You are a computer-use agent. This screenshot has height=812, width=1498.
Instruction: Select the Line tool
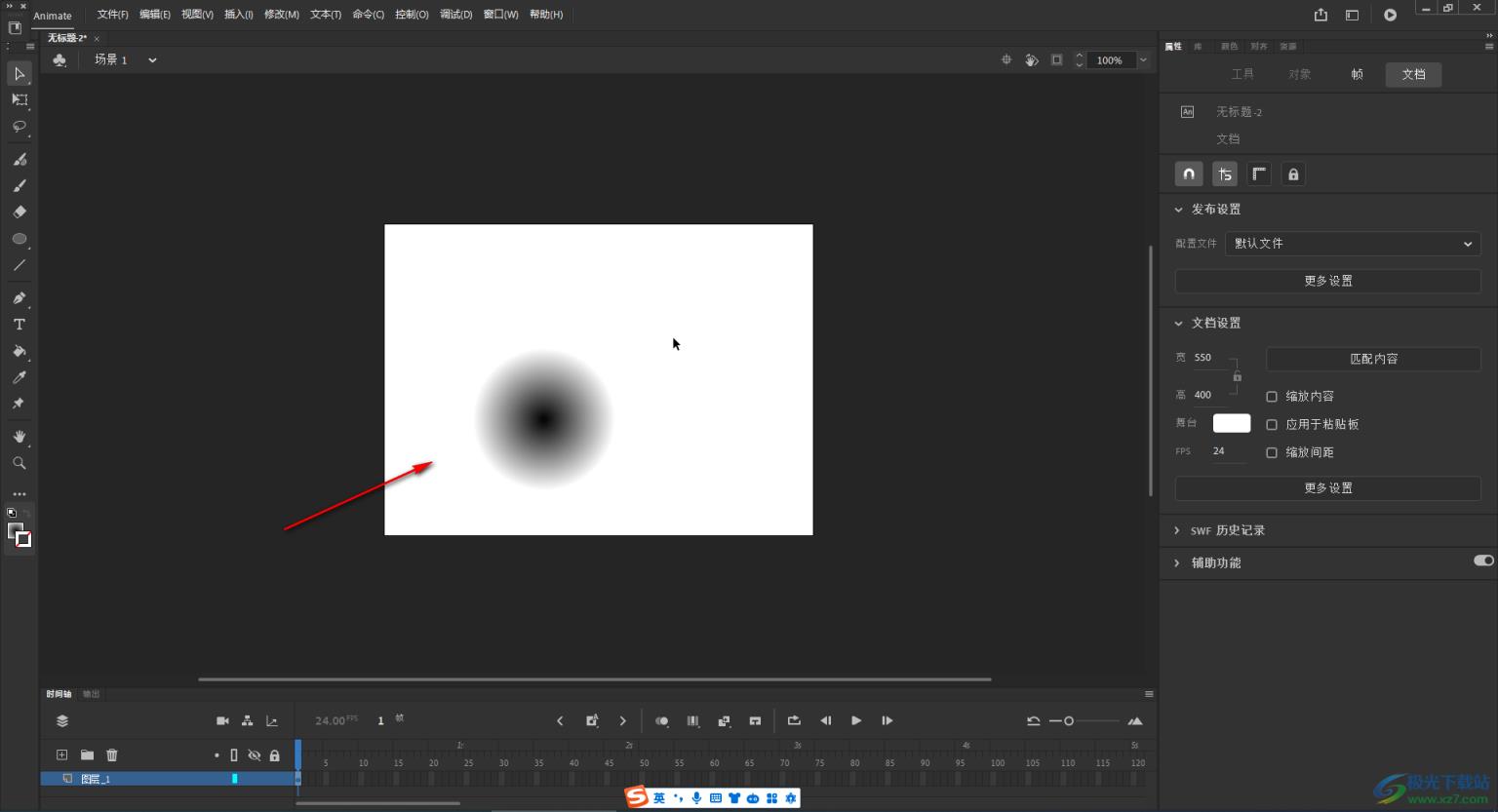[20, 265]
